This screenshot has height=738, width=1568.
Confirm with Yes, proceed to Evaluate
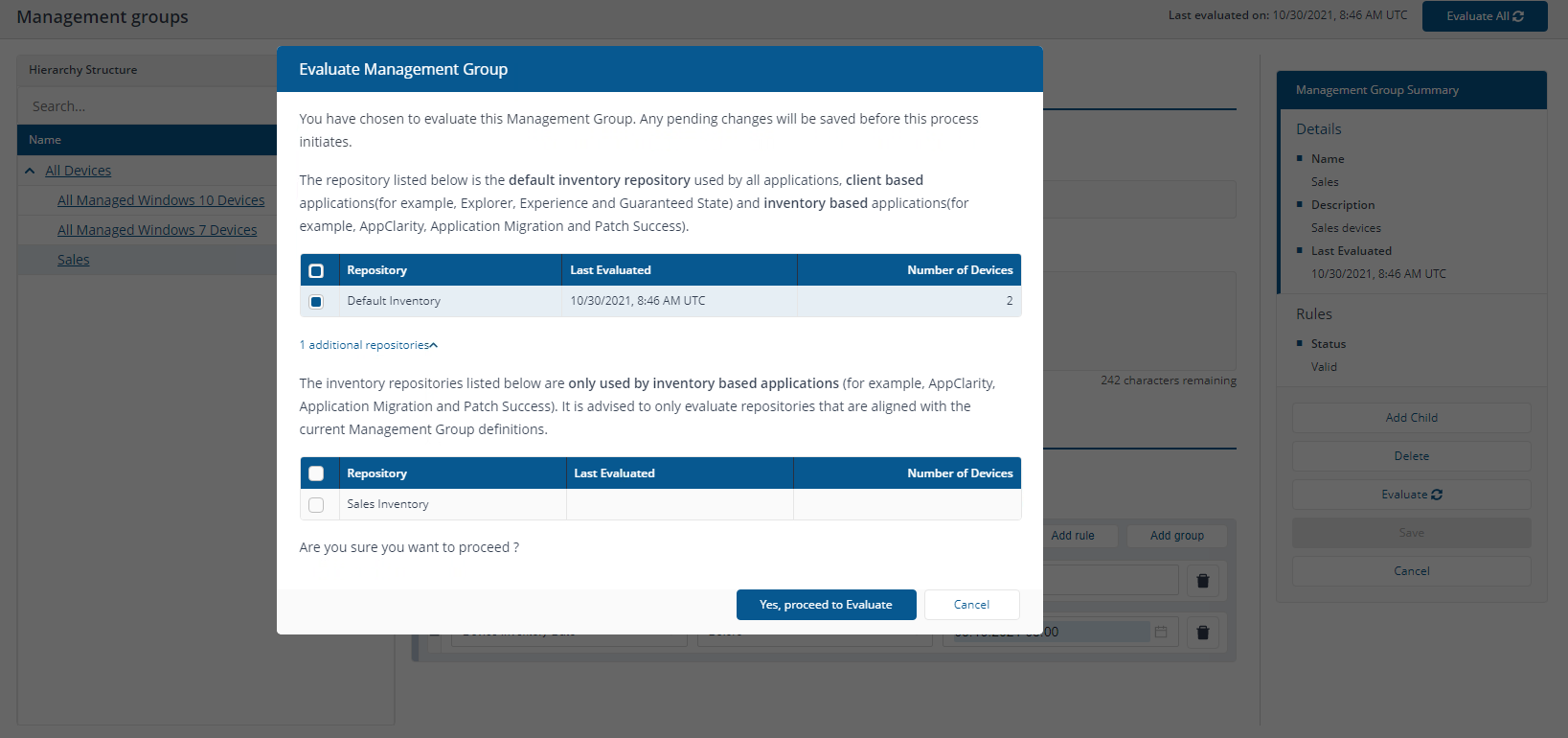[x=826, y=605]
